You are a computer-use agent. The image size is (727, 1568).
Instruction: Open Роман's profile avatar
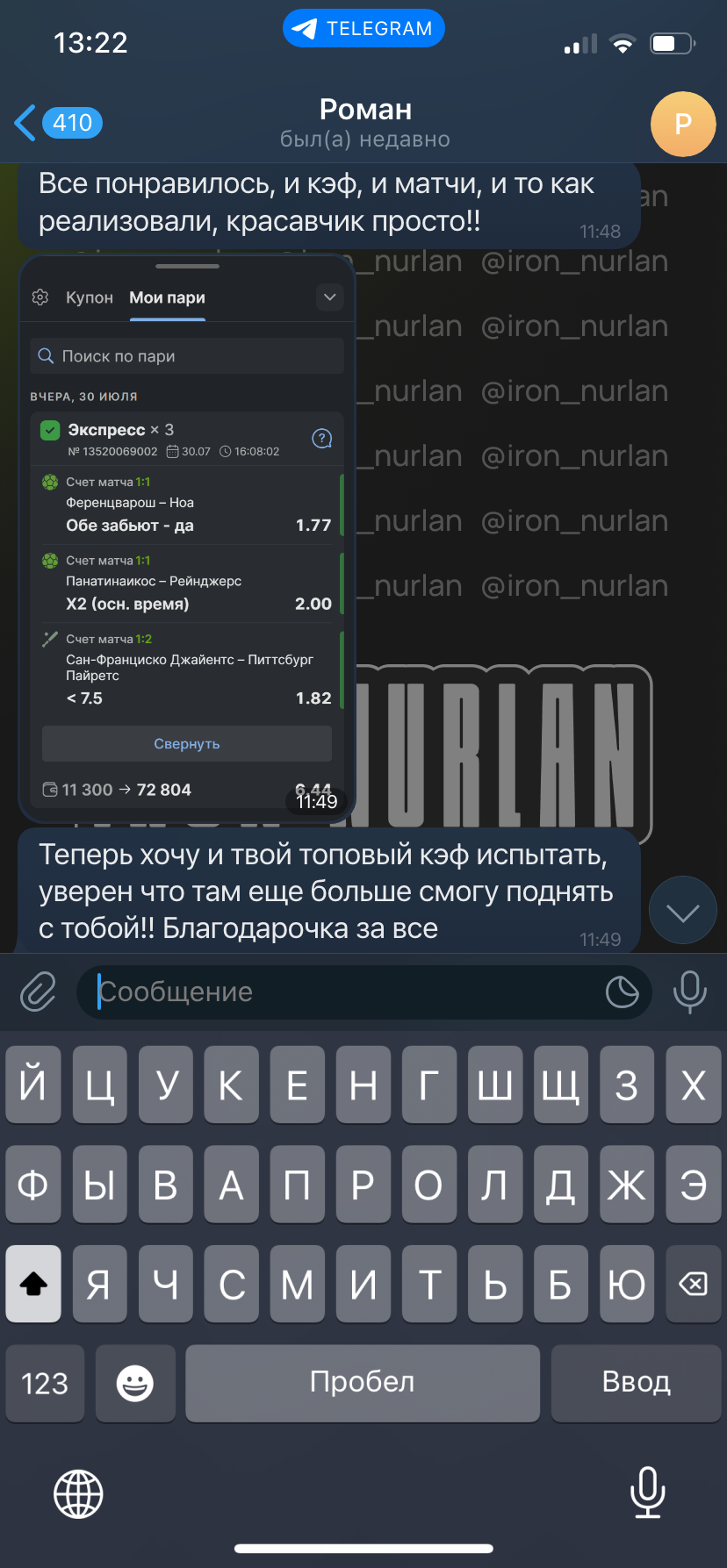[x=683, y=124]
